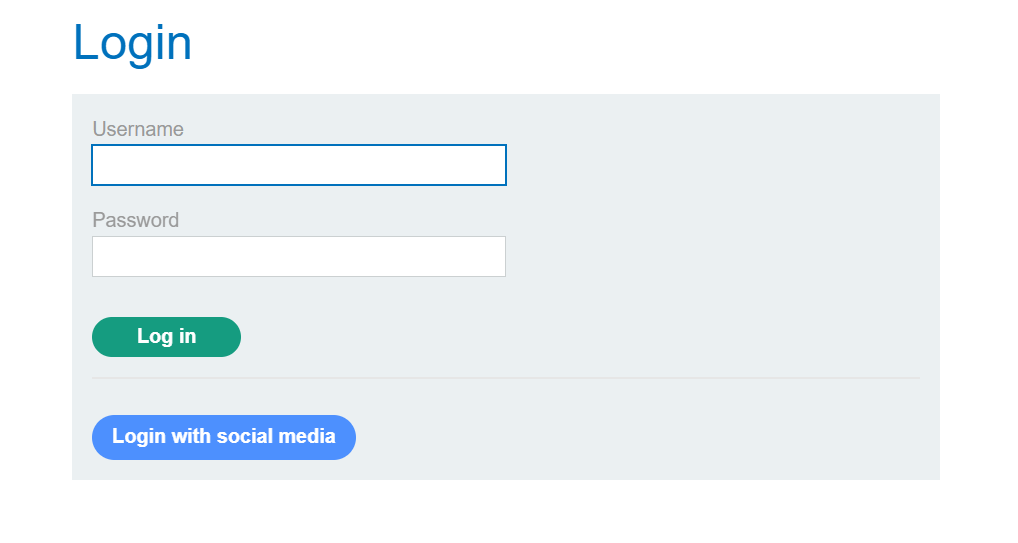Viewport: 1018px width, 543px height.
Task: Click the large Login title at top
Action: point(133,43)
